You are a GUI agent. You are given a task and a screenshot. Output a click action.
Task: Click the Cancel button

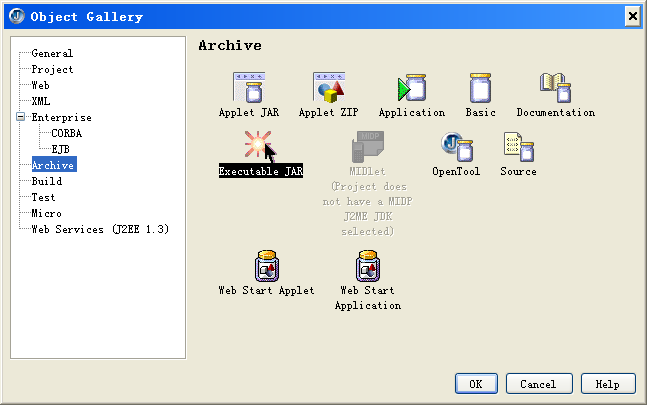[539, 384]
